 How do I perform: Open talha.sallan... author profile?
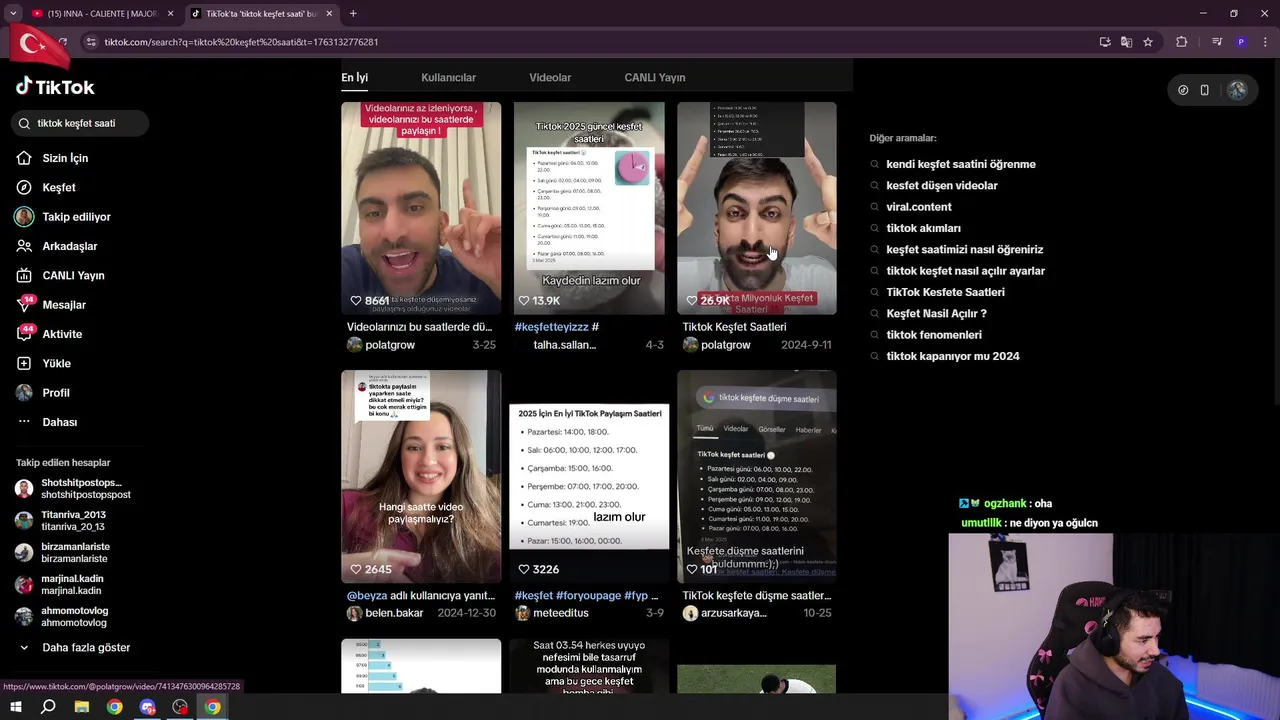click(x=564, y=345)
